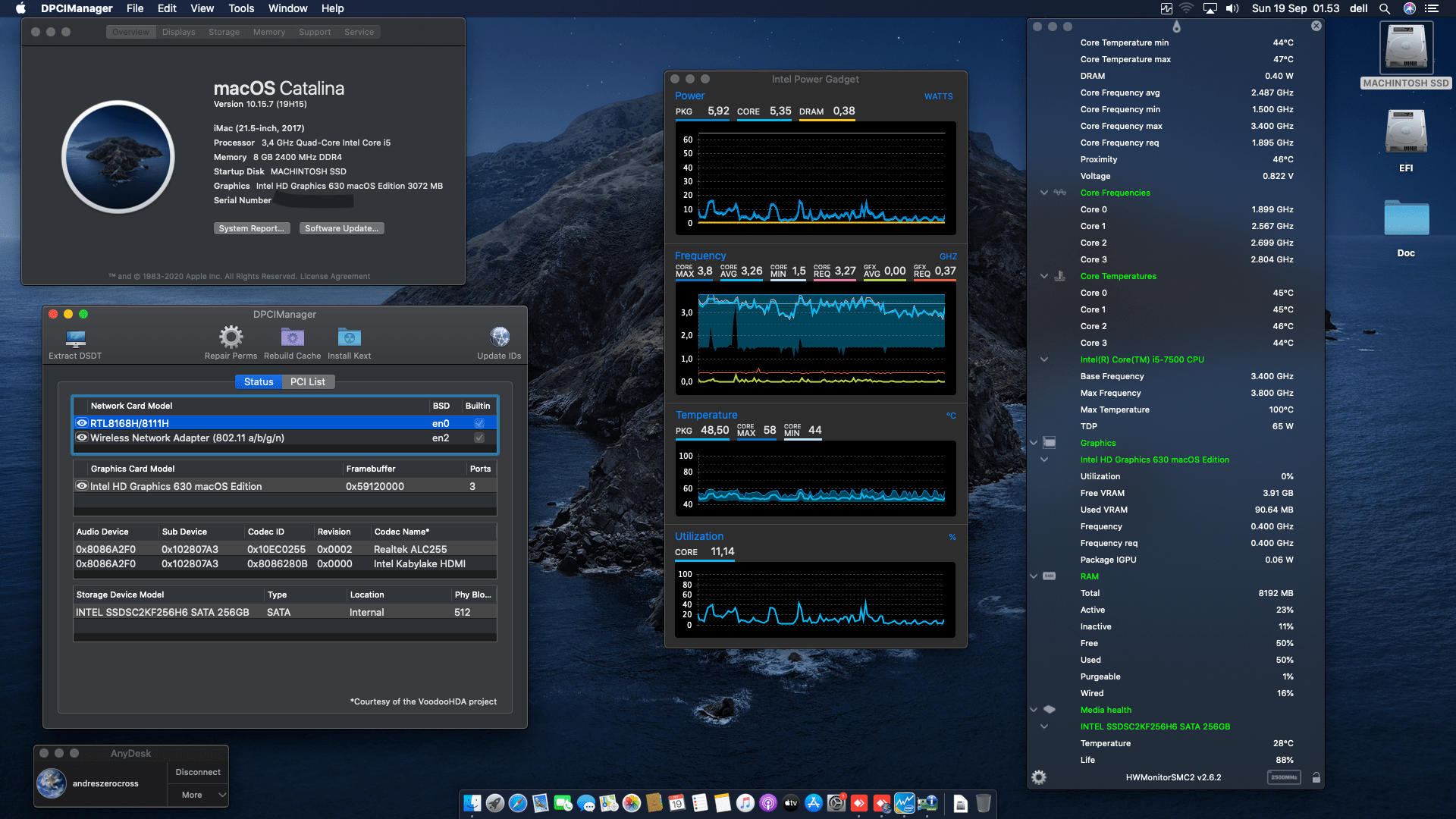Click the AnyDesk andreszerocross avatar
This screenshot has height=819, width=1456.
click(x=52, y=783)
